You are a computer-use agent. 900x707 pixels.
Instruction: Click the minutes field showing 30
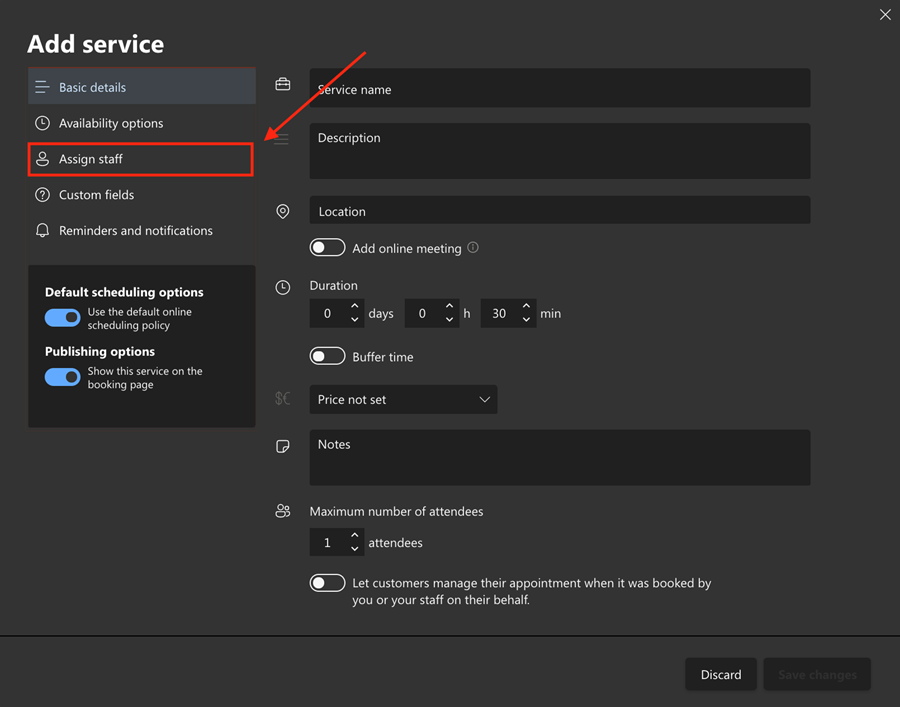click(x=509, y=313)
